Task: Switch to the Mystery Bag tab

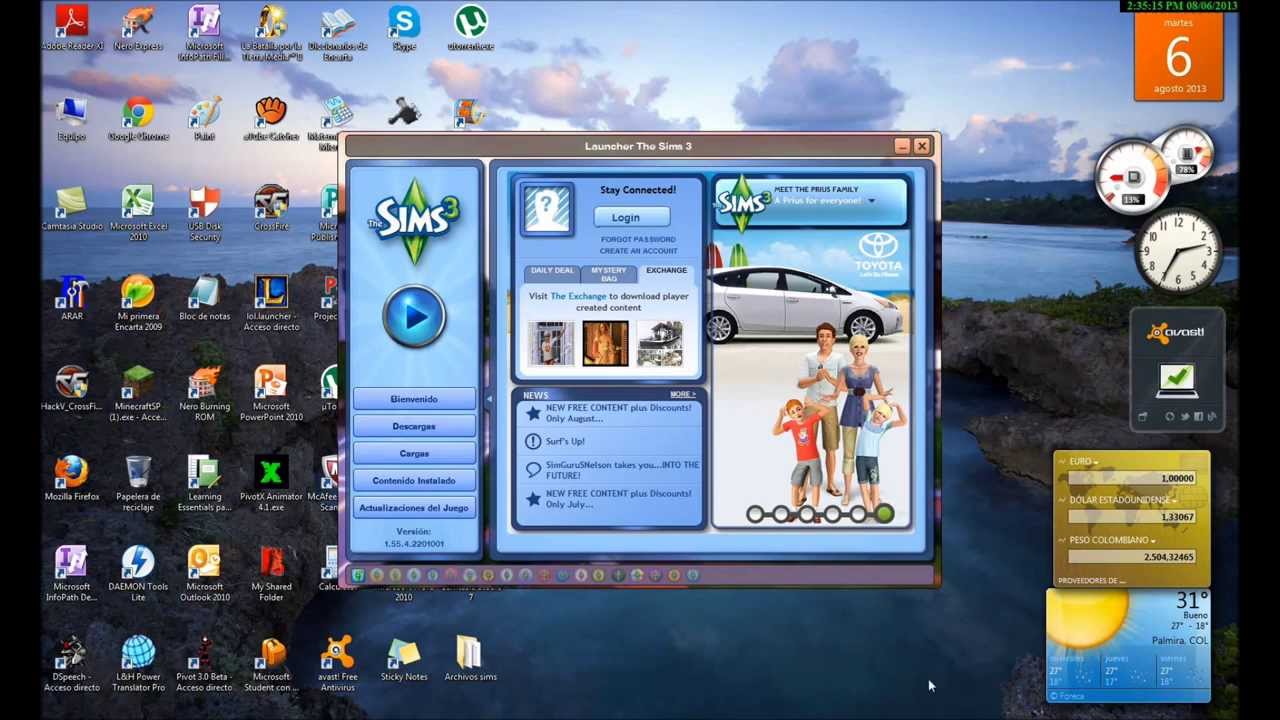Action: click(608, 274)
